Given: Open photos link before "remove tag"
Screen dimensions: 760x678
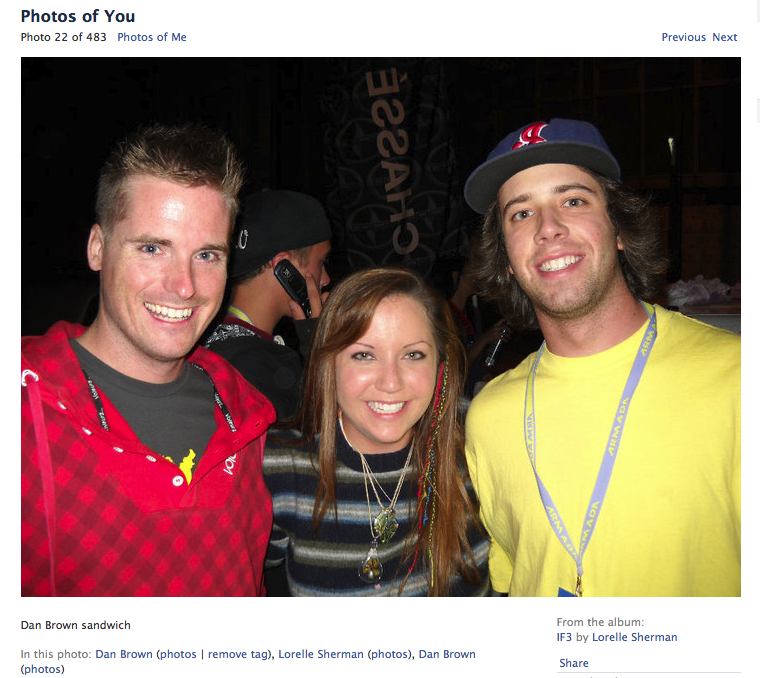Looking at the screenshot, I should coord(178,654).
